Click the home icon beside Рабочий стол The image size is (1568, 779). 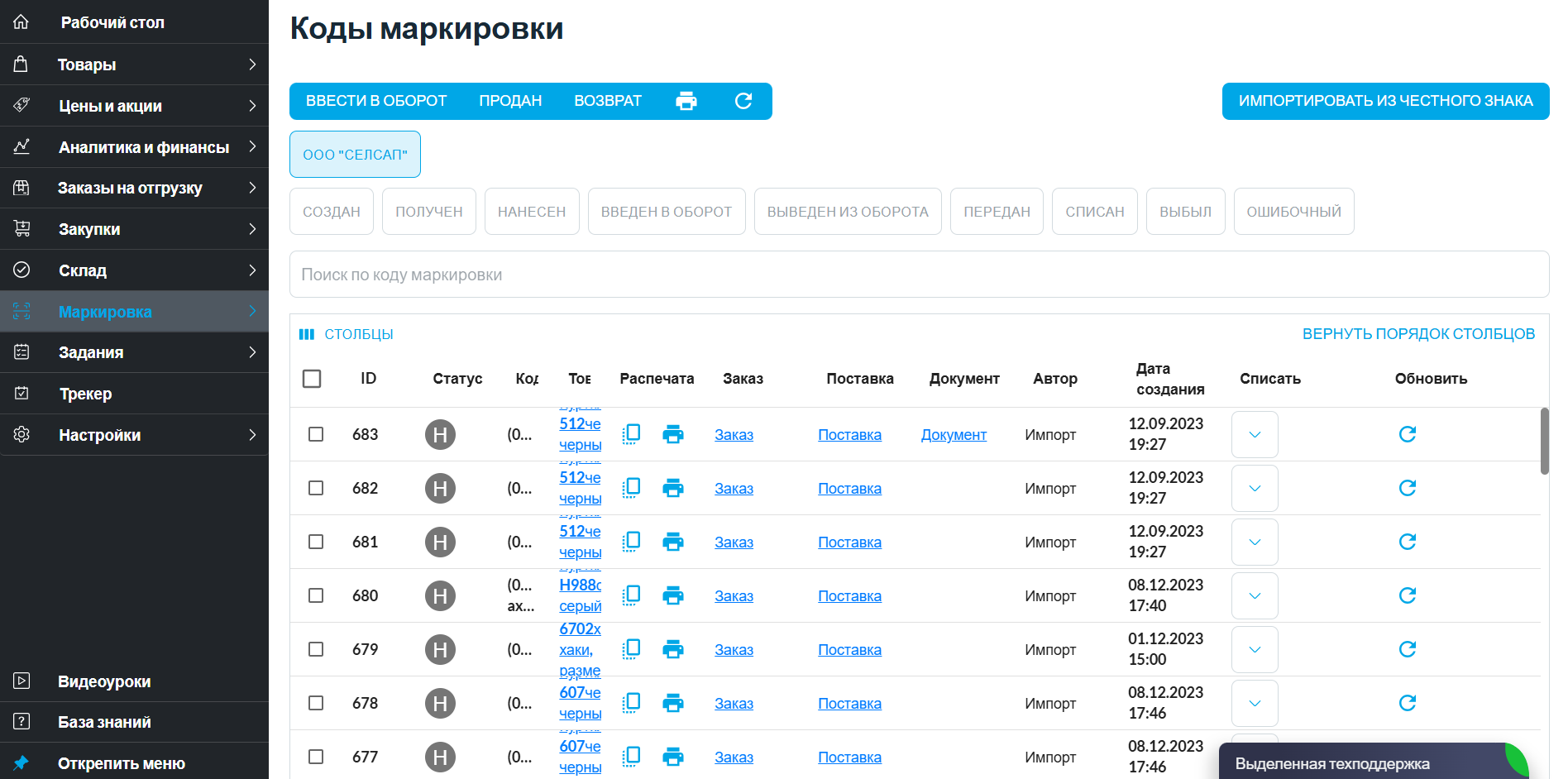[x=22, y=22]
